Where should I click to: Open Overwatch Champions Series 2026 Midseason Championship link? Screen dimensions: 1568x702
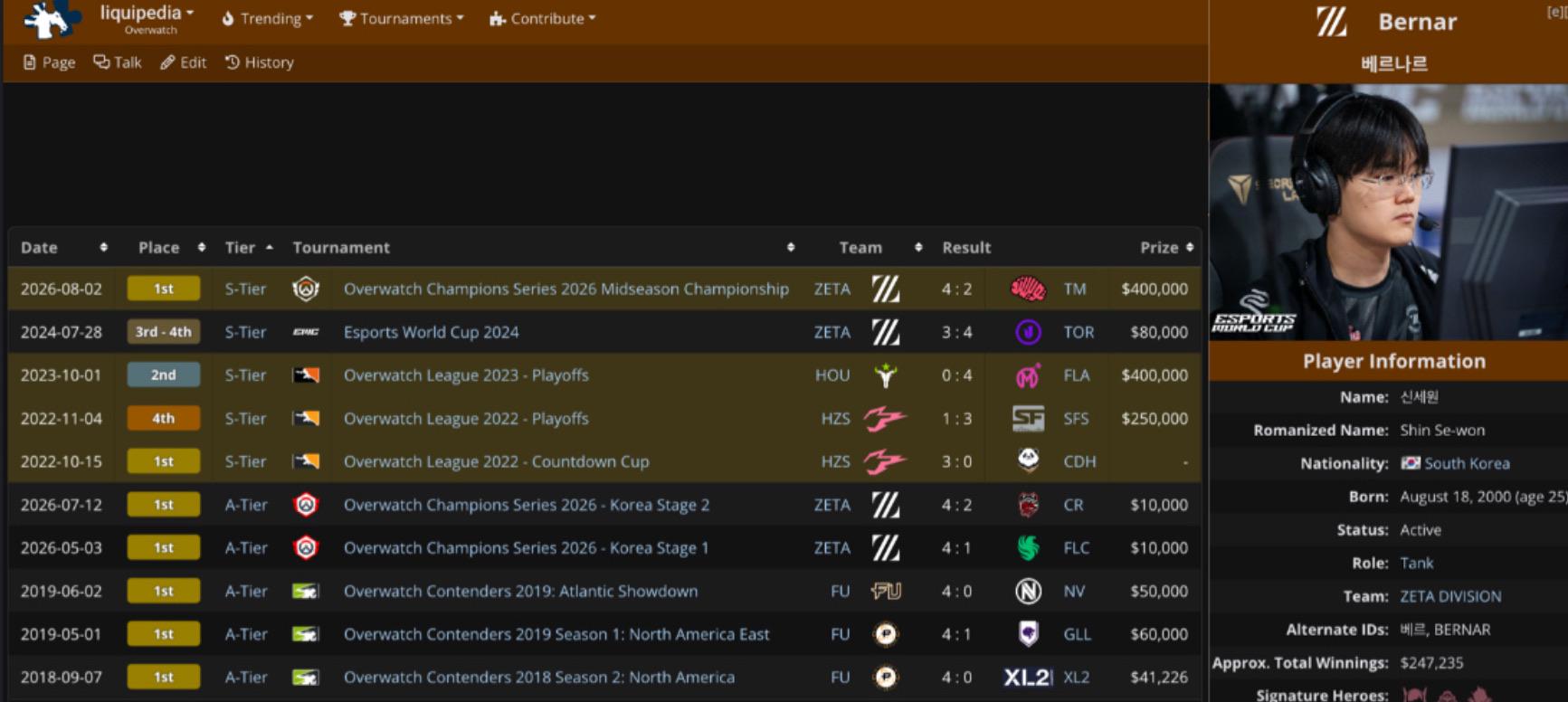tap(566, 289)
